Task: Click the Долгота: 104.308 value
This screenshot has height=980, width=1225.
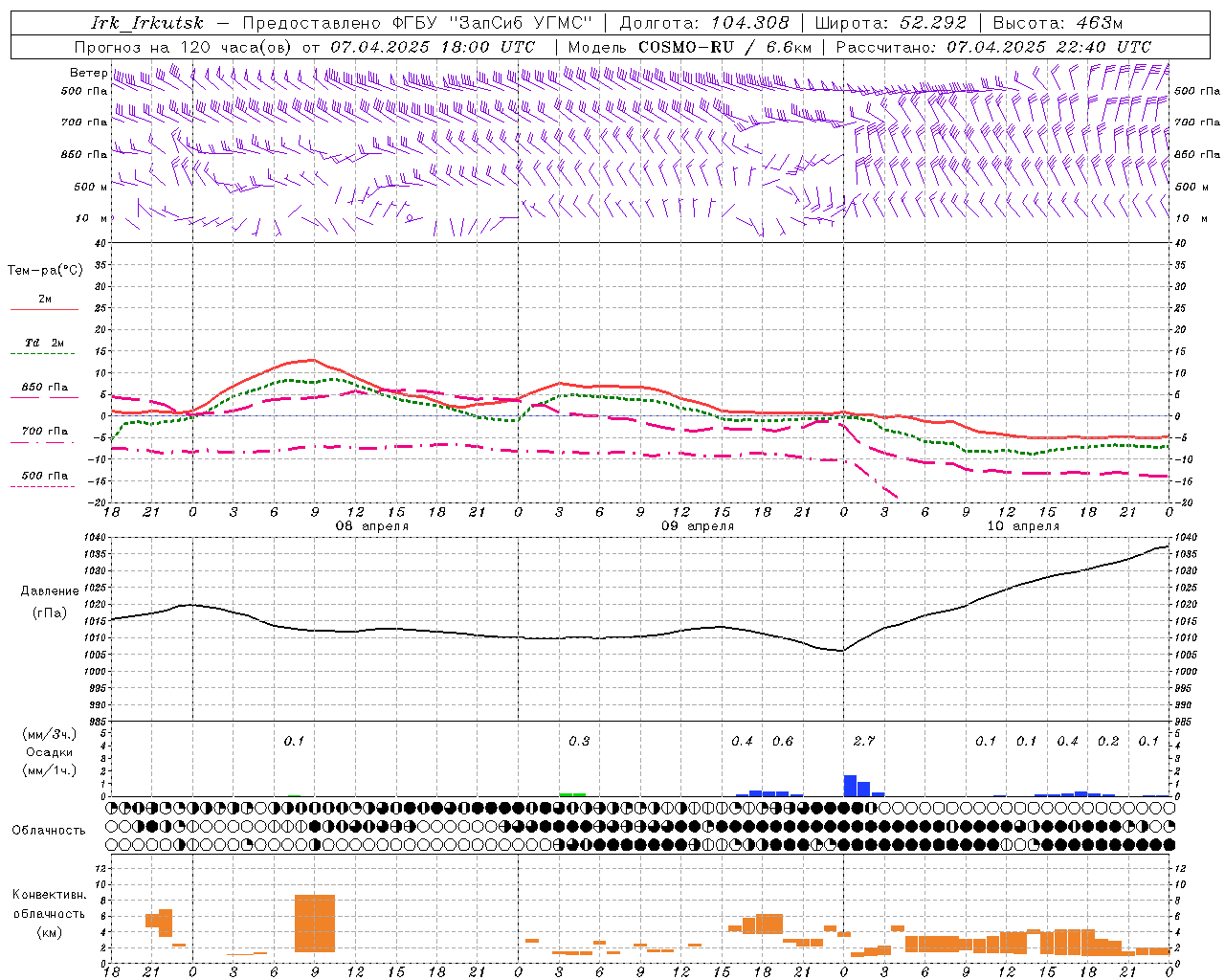Action: point(704,23)
